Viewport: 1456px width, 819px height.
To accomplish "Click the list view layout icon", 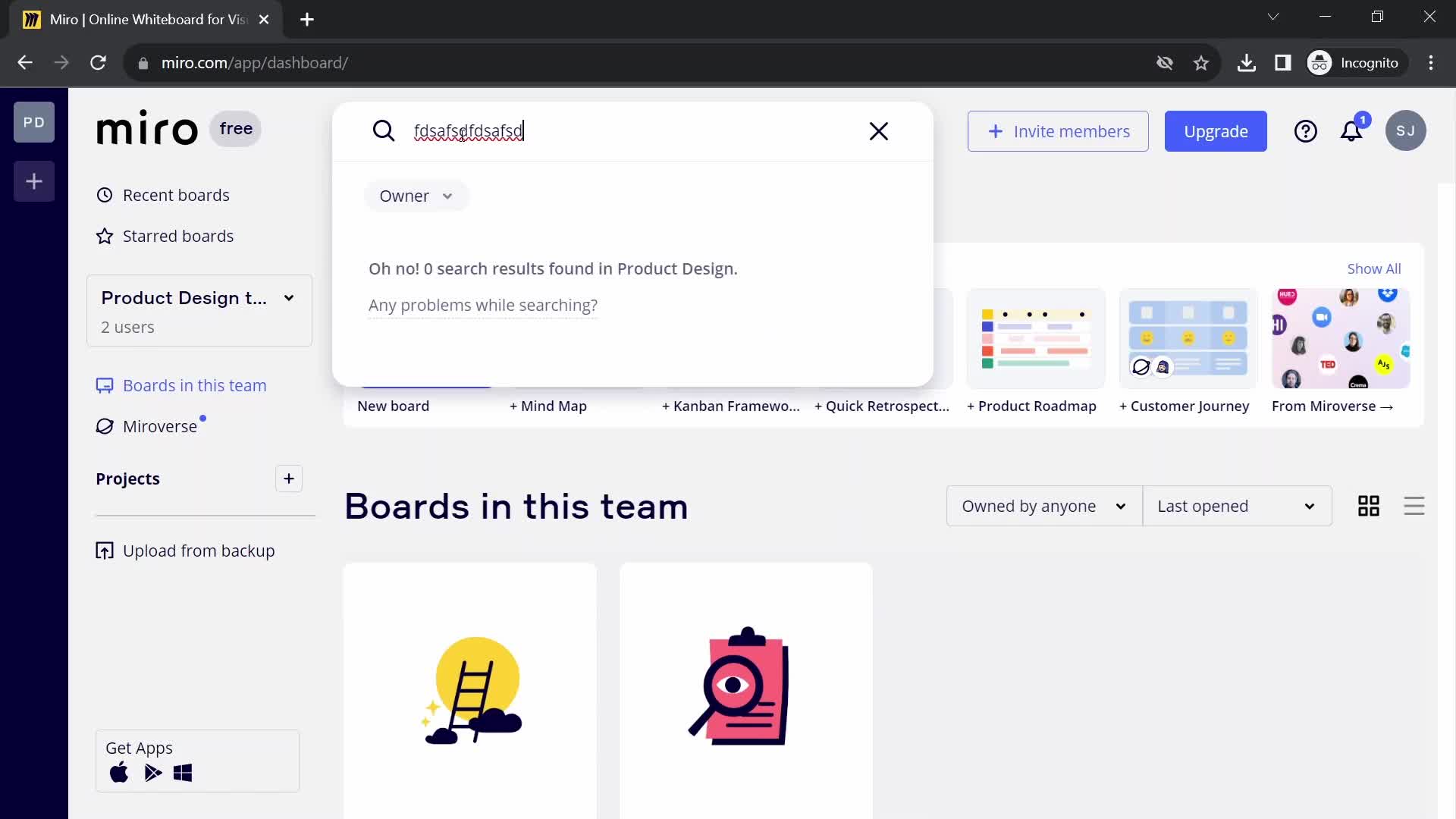I will point(1413,505).
